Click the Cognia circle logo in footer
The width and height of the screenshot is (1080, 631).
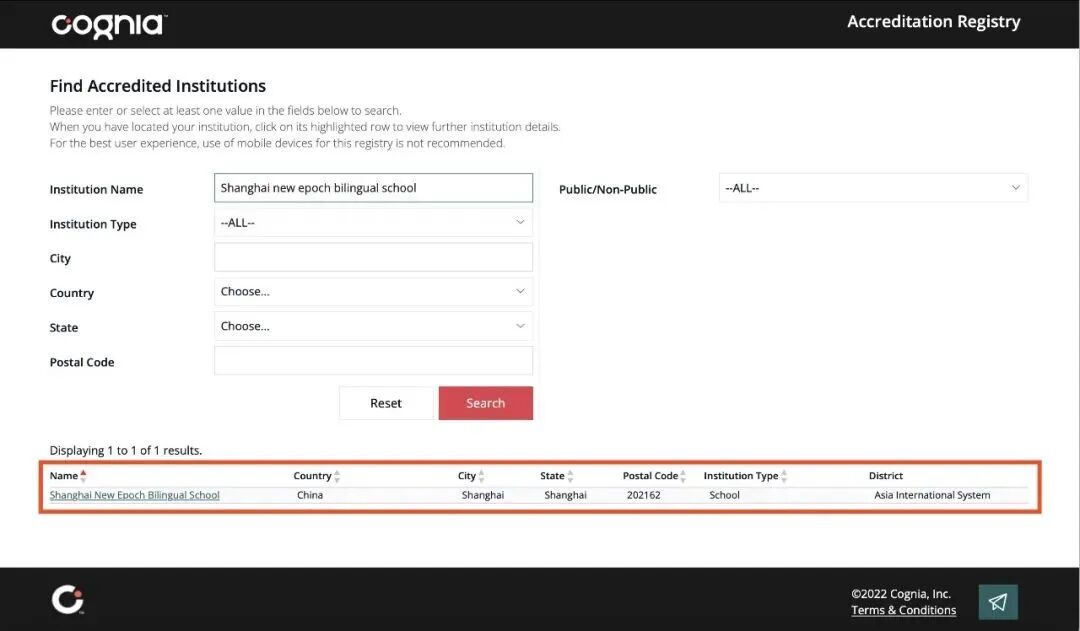coord(68,599)
